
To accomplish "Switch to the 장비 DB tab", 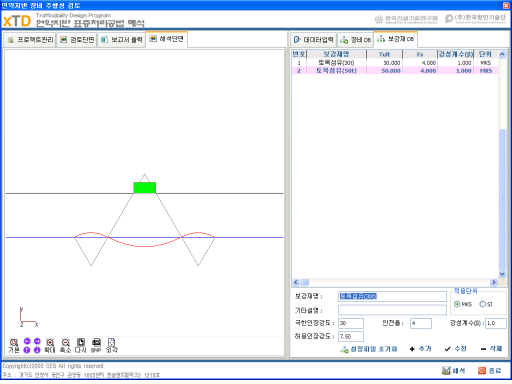I will (x=355, y=40).
